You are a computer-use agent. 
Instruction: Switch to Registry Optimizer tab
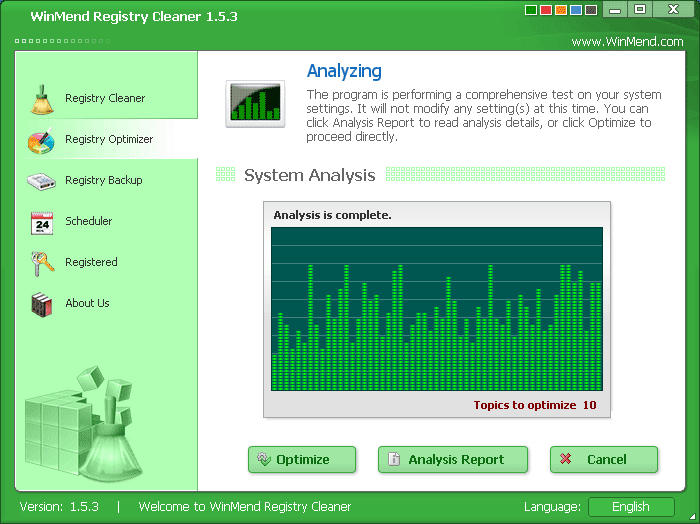(107, 139)
